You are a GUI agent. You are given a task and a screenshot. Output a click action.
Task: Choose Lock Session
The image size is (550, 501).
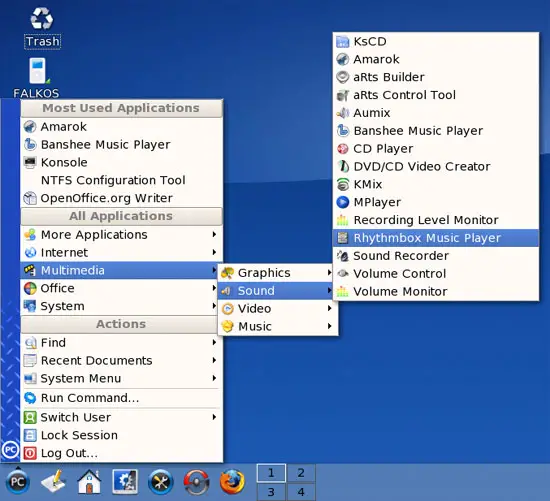point(121,435)
